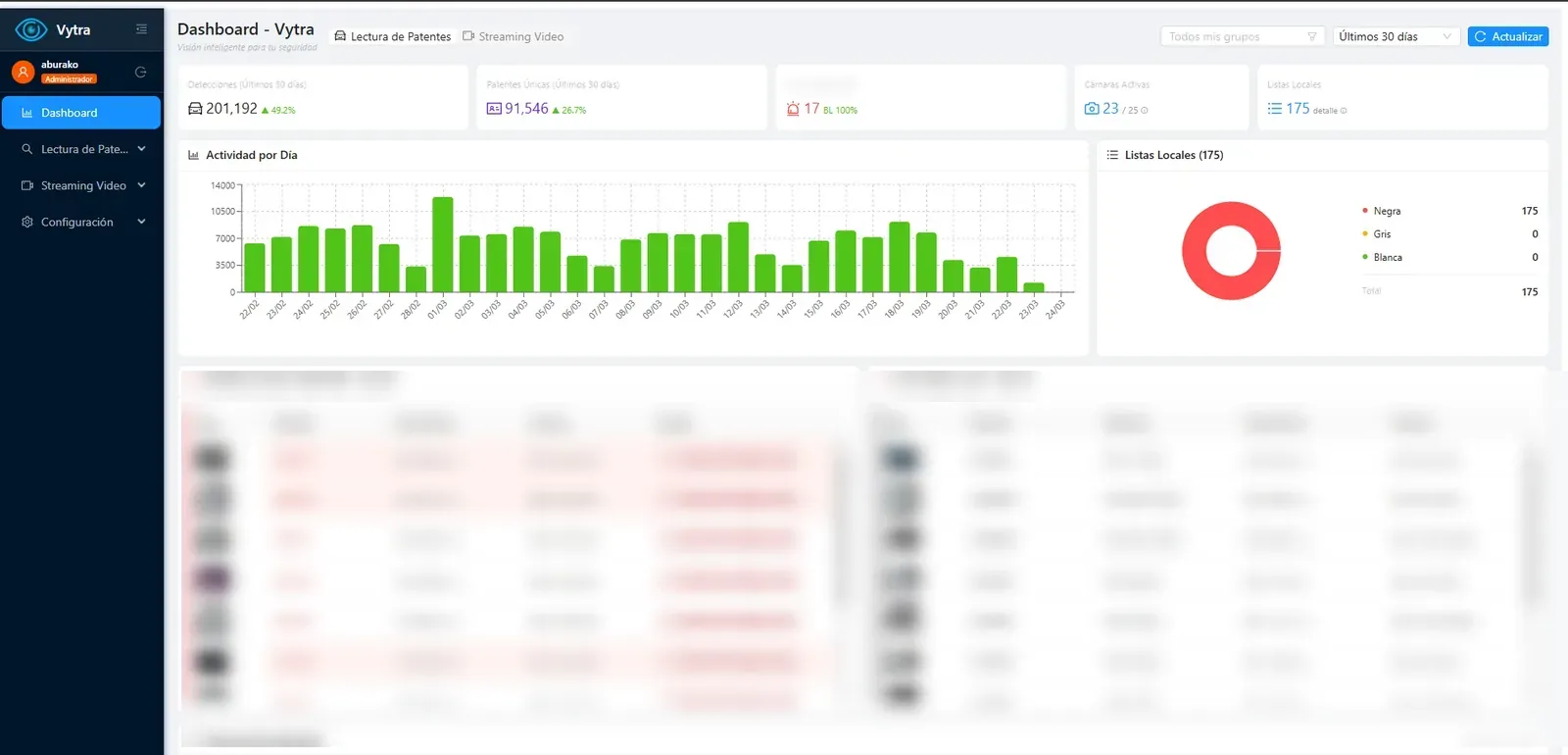Screen dimensions: 1568x755
Task: Click the 26.7% increase indicator
Action: click(x=569, y=110)
